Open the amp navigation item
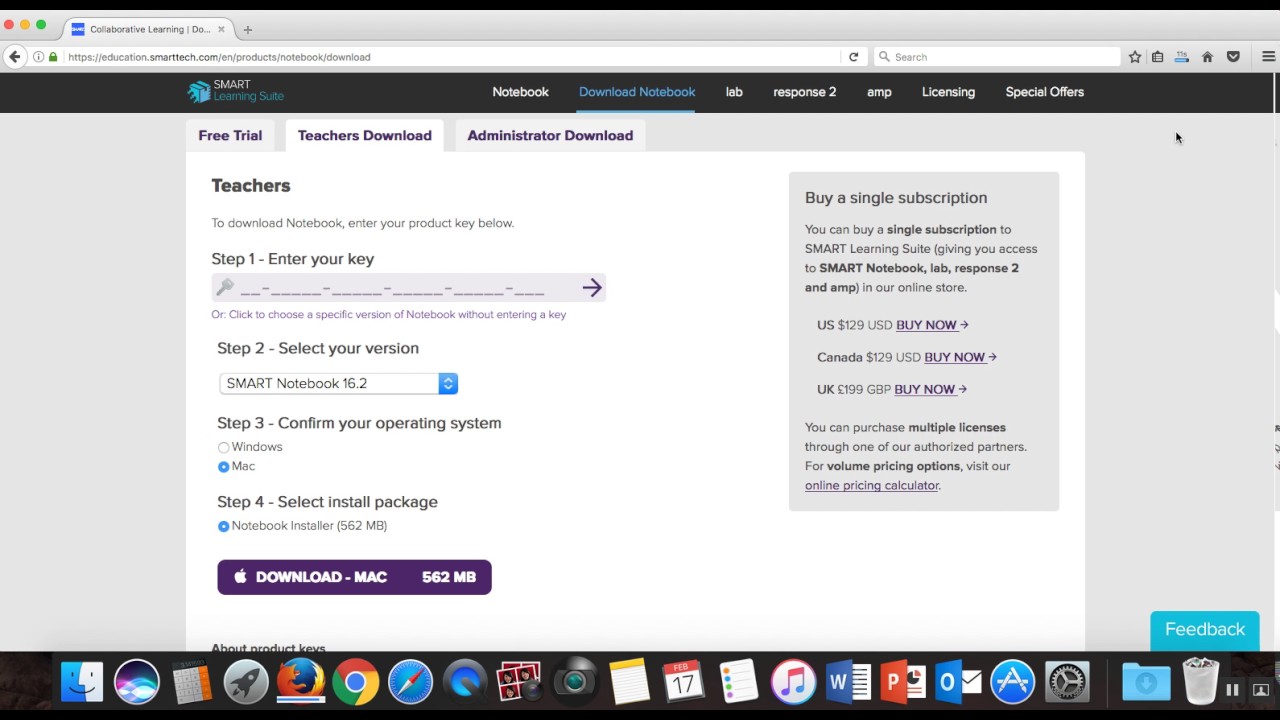 click(879, 92)
